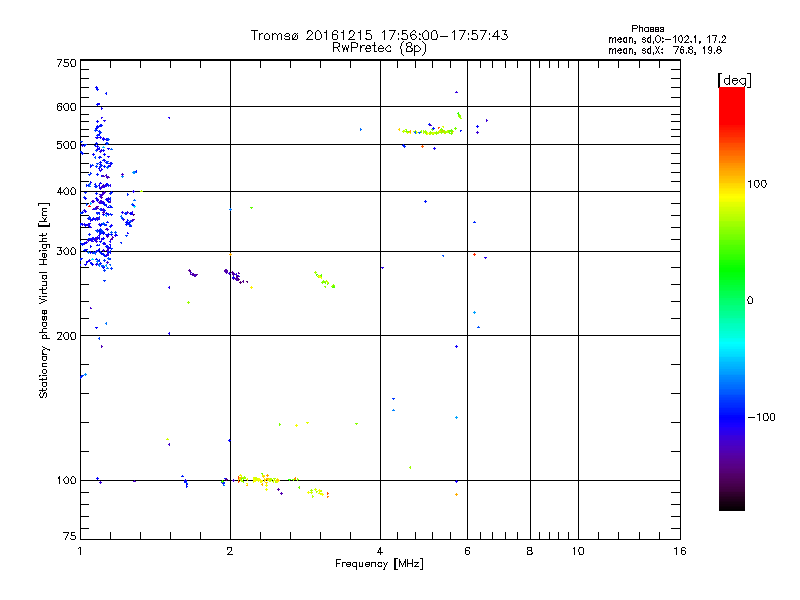Click the green echo cluster near 3 MHz, 260 km

click(324, 280)
